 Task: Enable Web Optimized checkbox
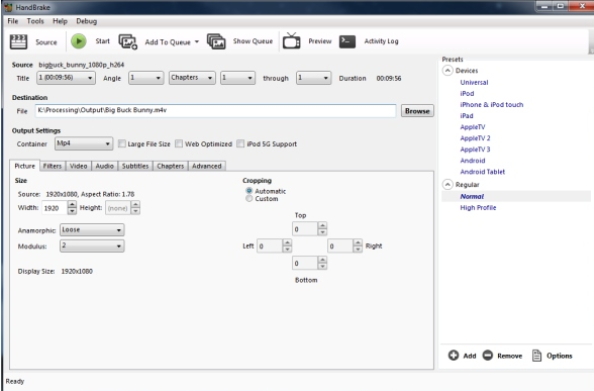coord(179,144)
